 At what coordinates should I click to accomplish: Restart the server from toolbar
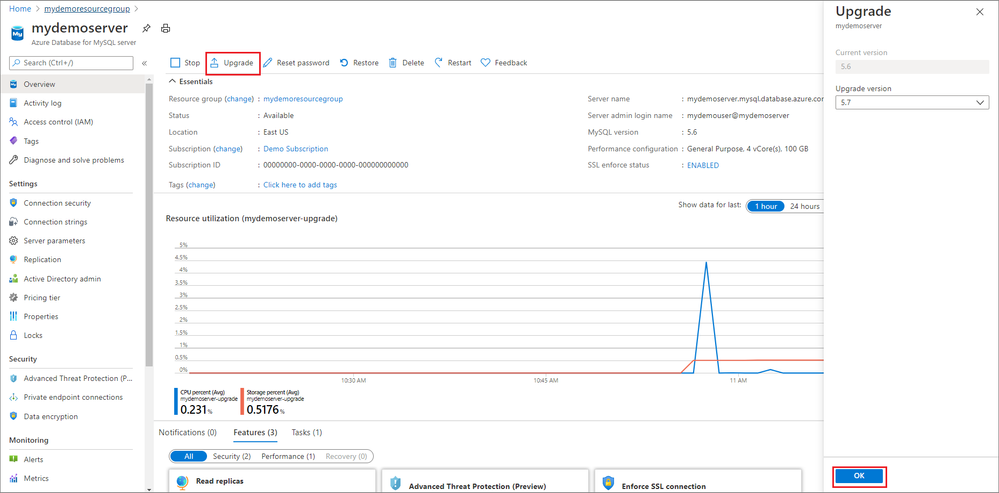click(x=453, y=62)
